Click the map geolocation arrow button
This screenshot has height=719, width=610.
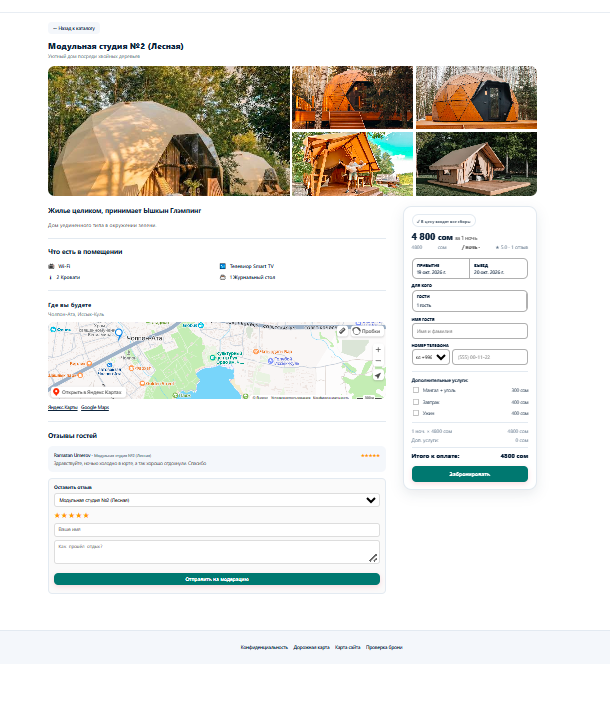378,376
